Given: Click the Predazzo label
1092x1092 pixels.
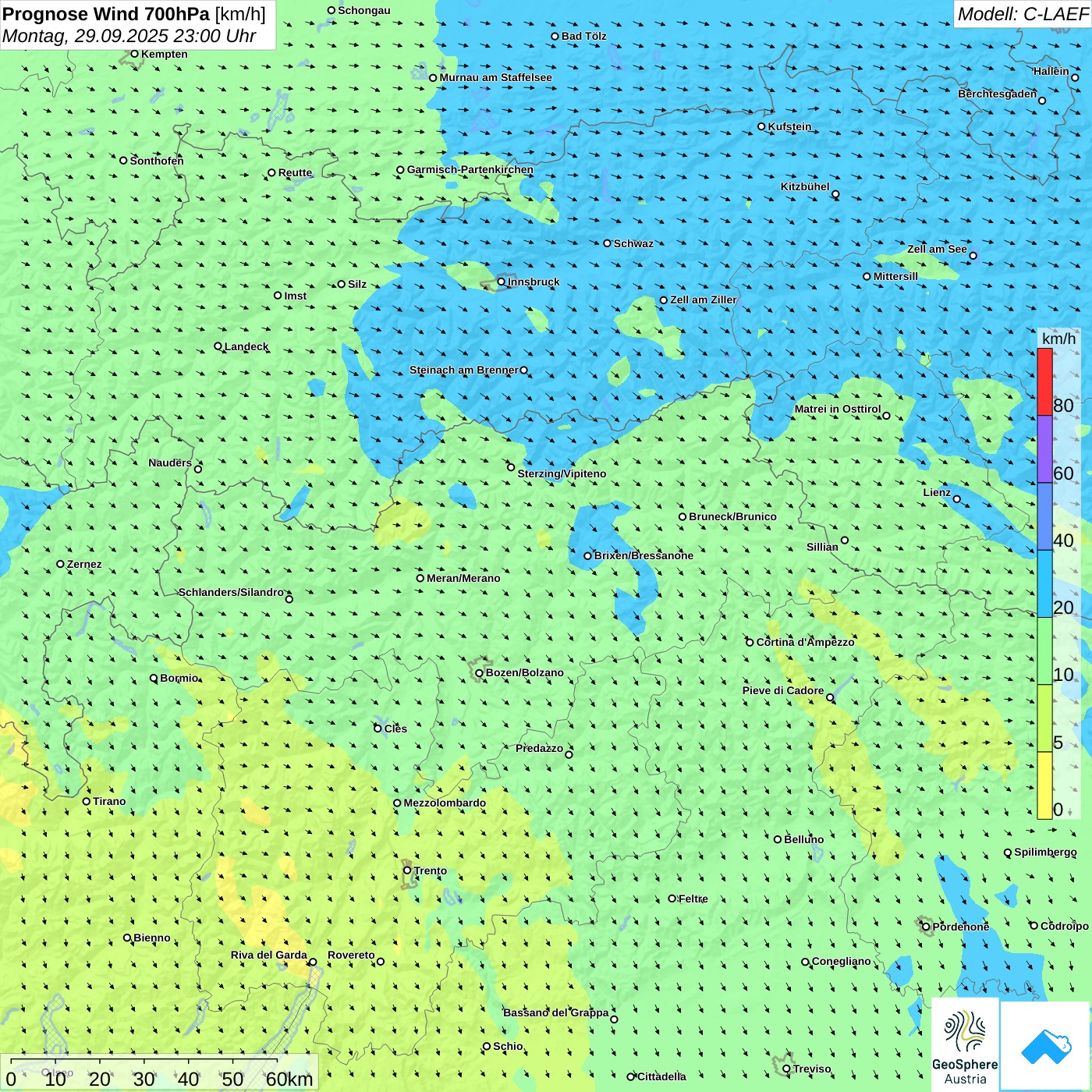Looking at the screenshot, I should click(x=539, y=748).
